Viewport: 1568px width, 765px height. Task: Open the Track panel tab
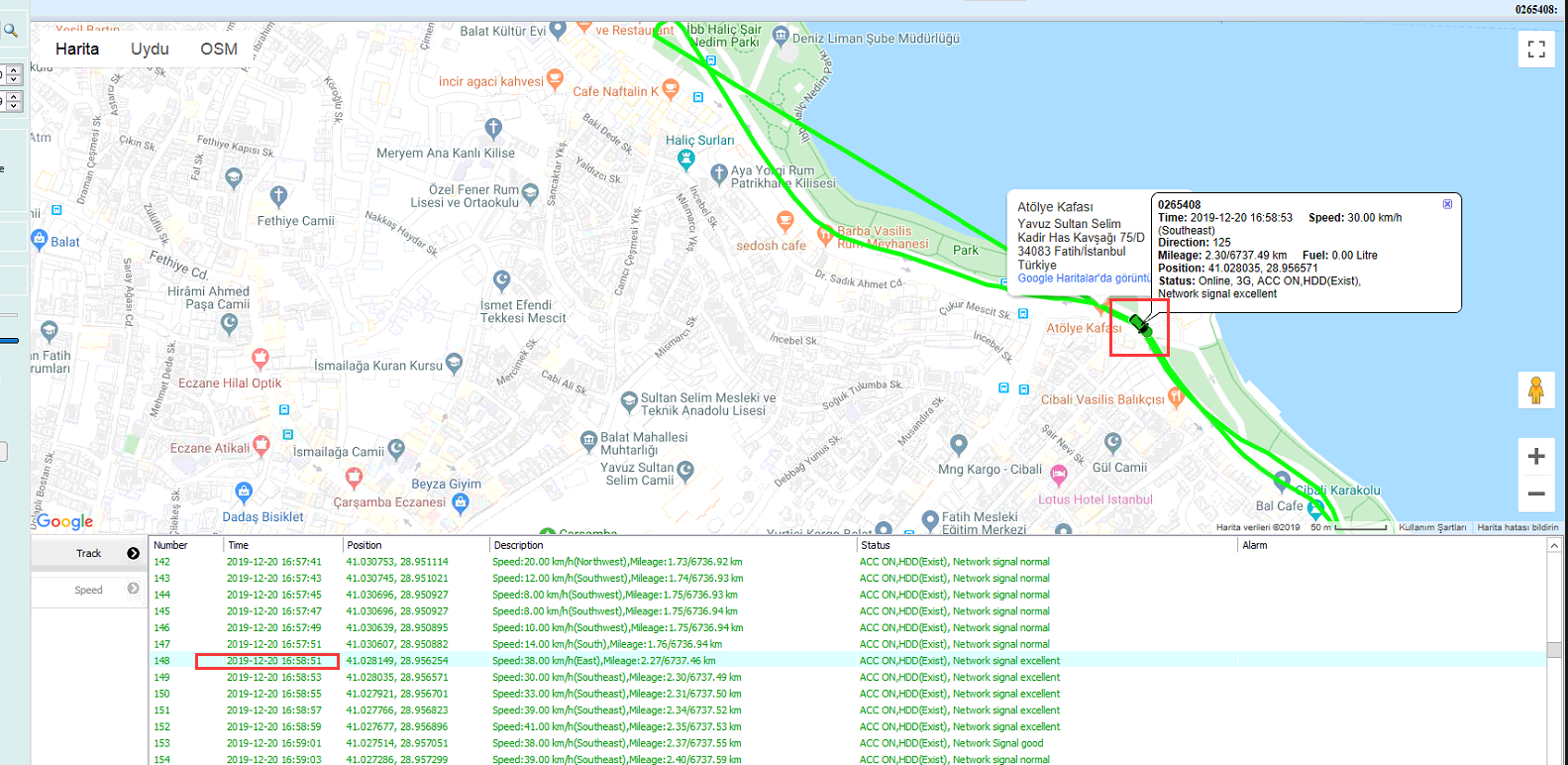88,553
